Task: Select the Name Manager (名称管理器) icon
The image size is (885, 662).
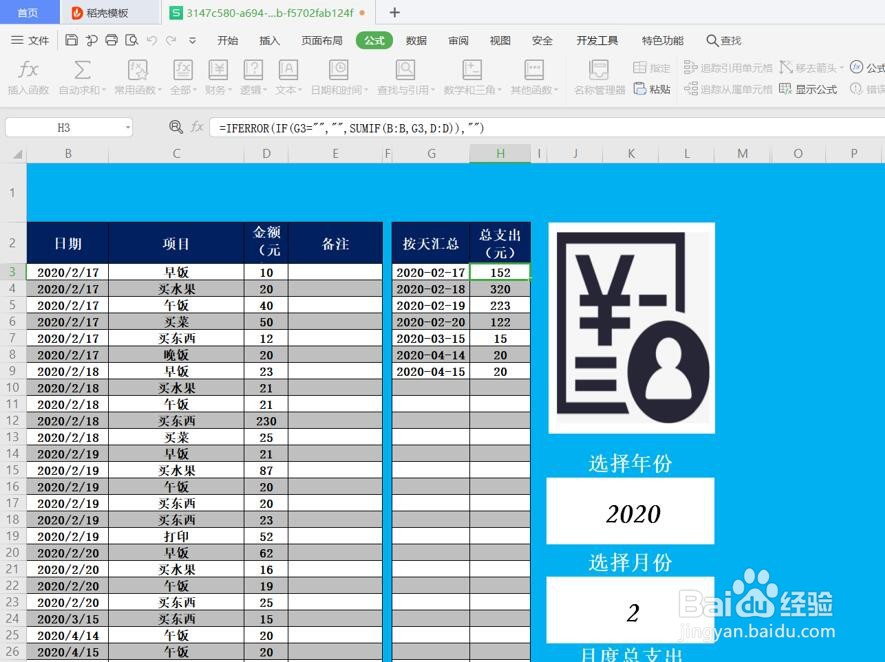Action: [598, 80]
